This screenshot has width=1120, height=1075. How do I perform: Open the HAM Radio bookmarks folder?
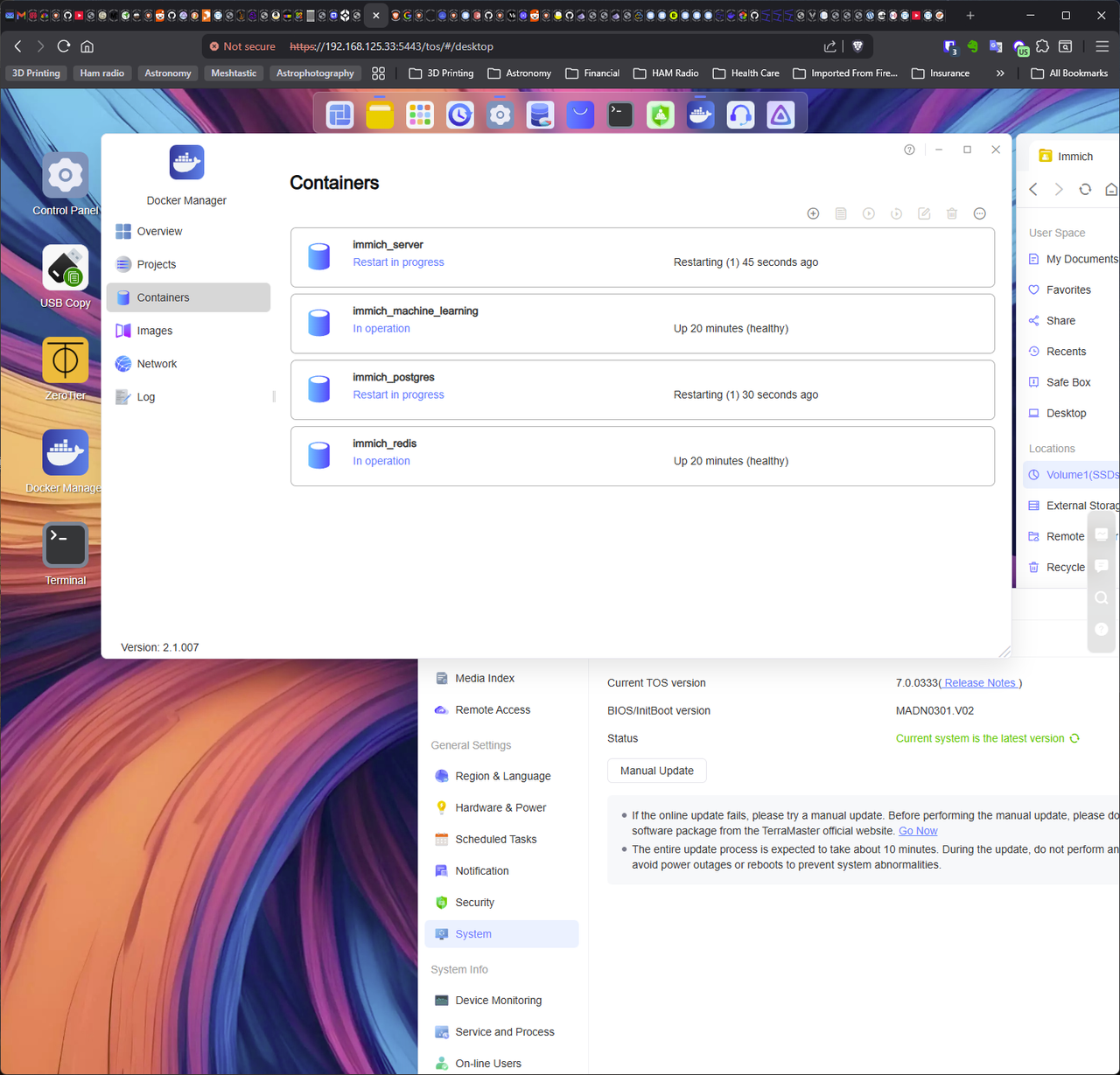[x=666, y=73]
